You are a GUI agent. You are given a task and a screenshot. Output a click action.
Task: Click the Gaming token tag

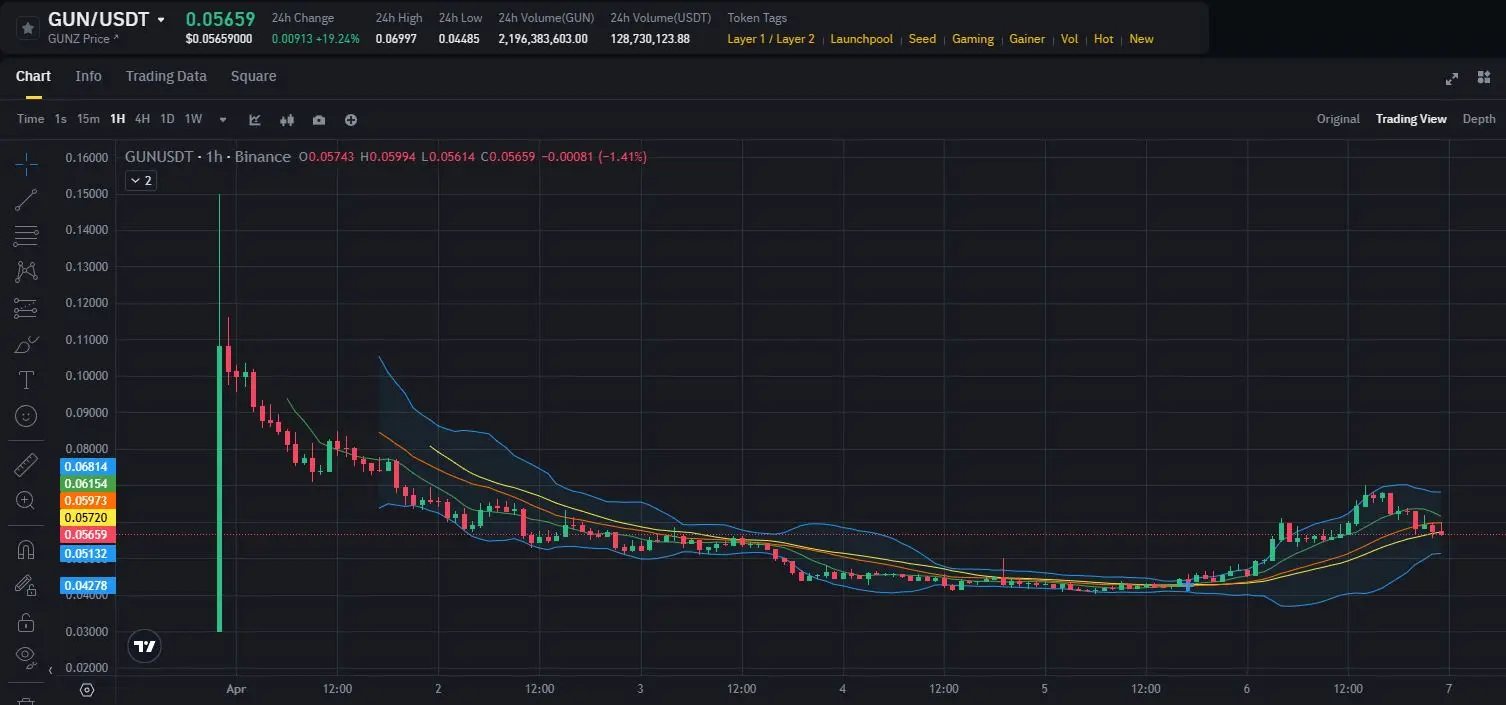973,39
